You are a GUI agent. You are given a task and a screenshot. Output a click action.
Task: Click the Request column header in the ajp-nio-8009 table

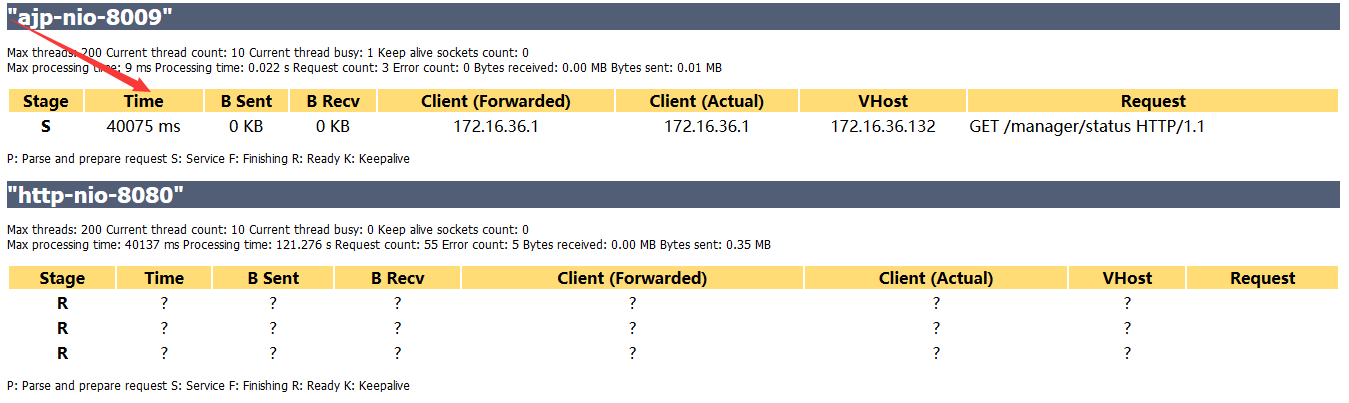pos(1152,101)
